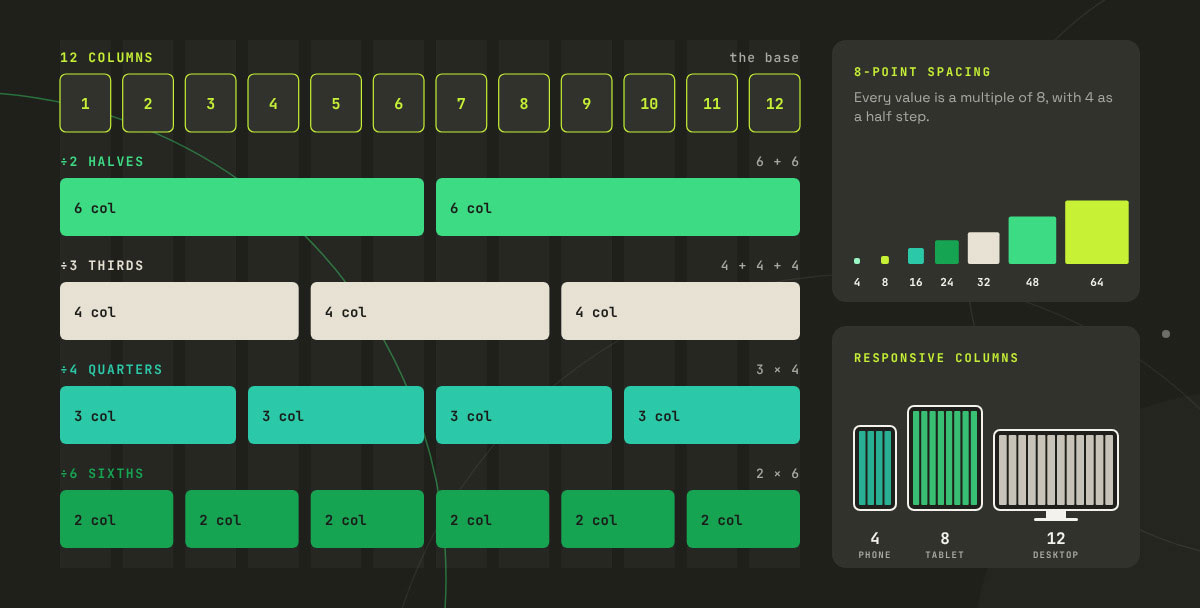Click the phone device icon with four columns
The height and width of the screenshot is (608, 1200).
click(x=875, y=468)
